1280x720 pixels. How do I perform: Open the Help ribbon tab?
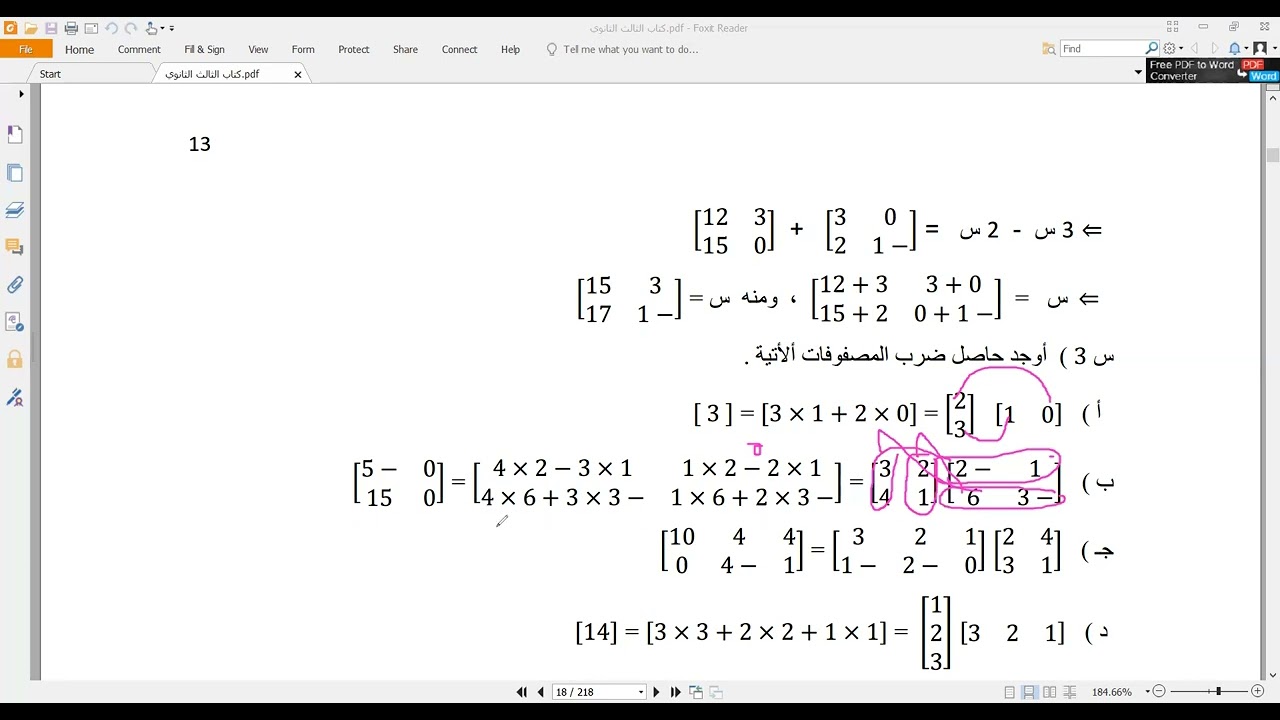pos(510,49)
